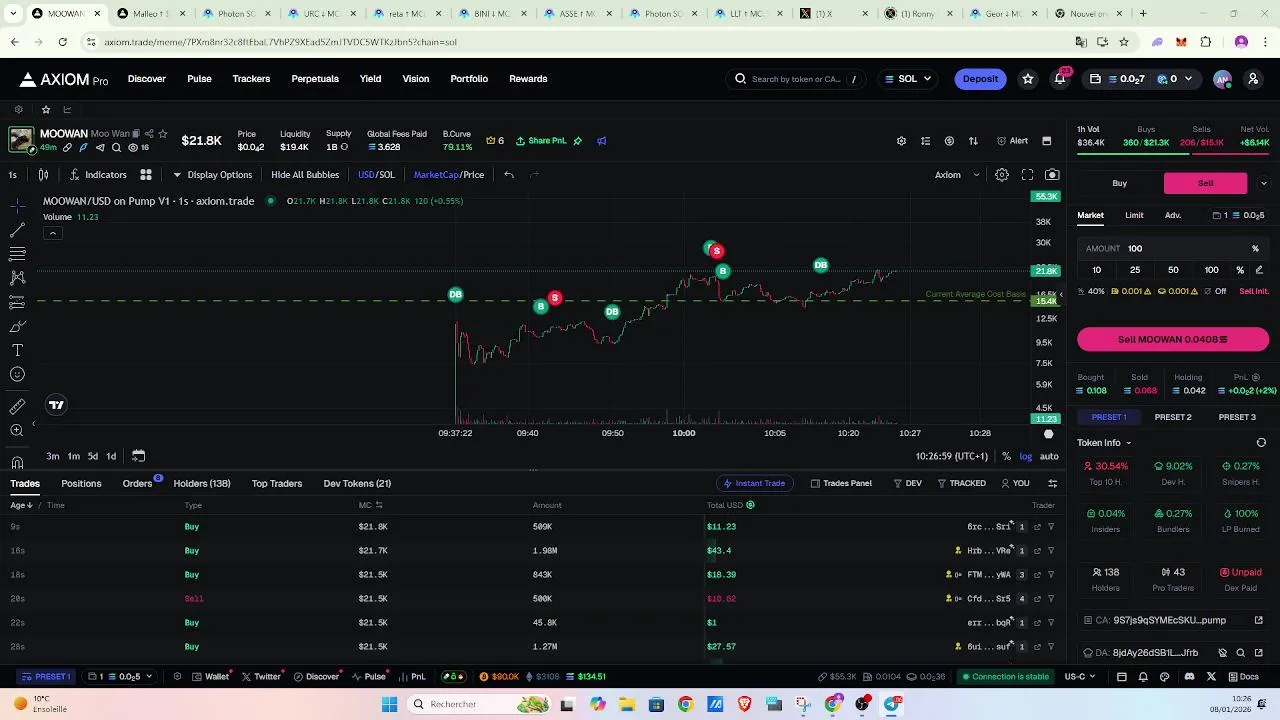Viewport: 1280px width, 720px height.
Task: Toggle log scale on chart
Action: click(x=1026, y=456)
